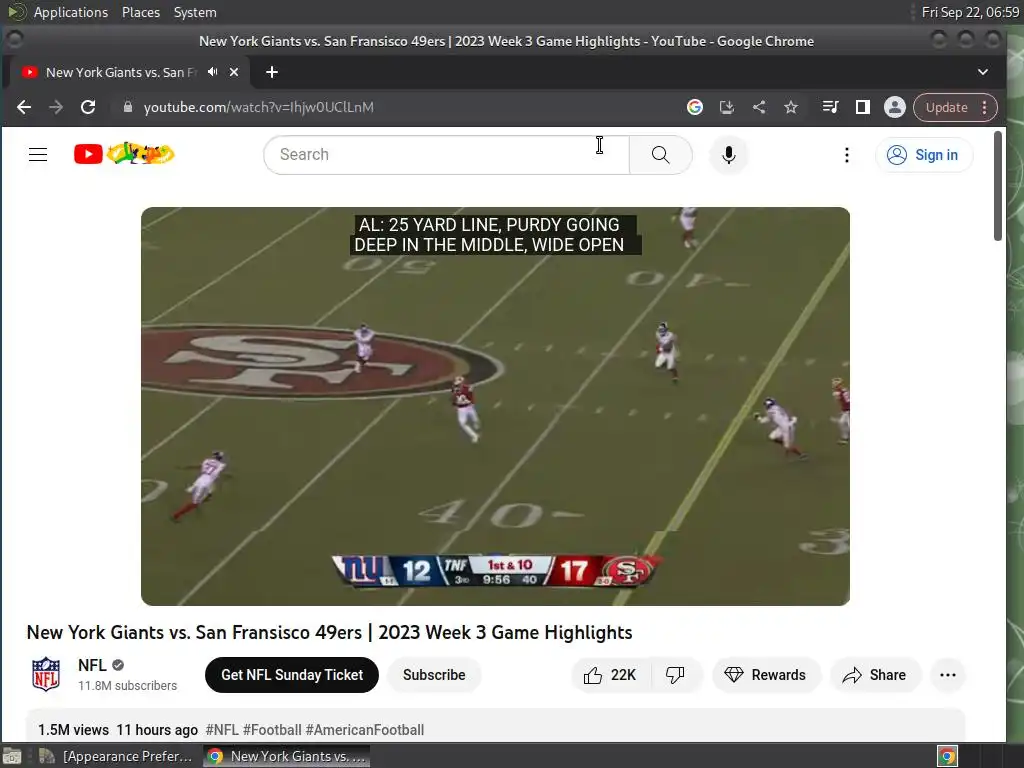This screenshot has width=1024, height=768.
Task: Open the NFL channel name link
Action: pos(92,665)
